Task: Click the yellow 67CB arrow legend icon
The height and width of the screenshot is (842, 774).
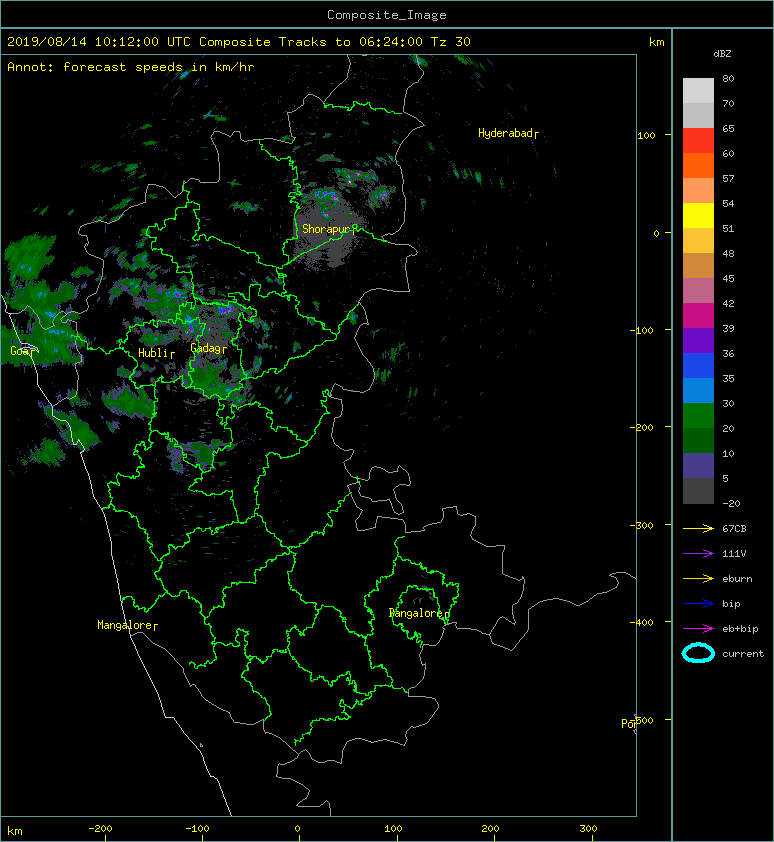Action: click(x=698, y=529)
